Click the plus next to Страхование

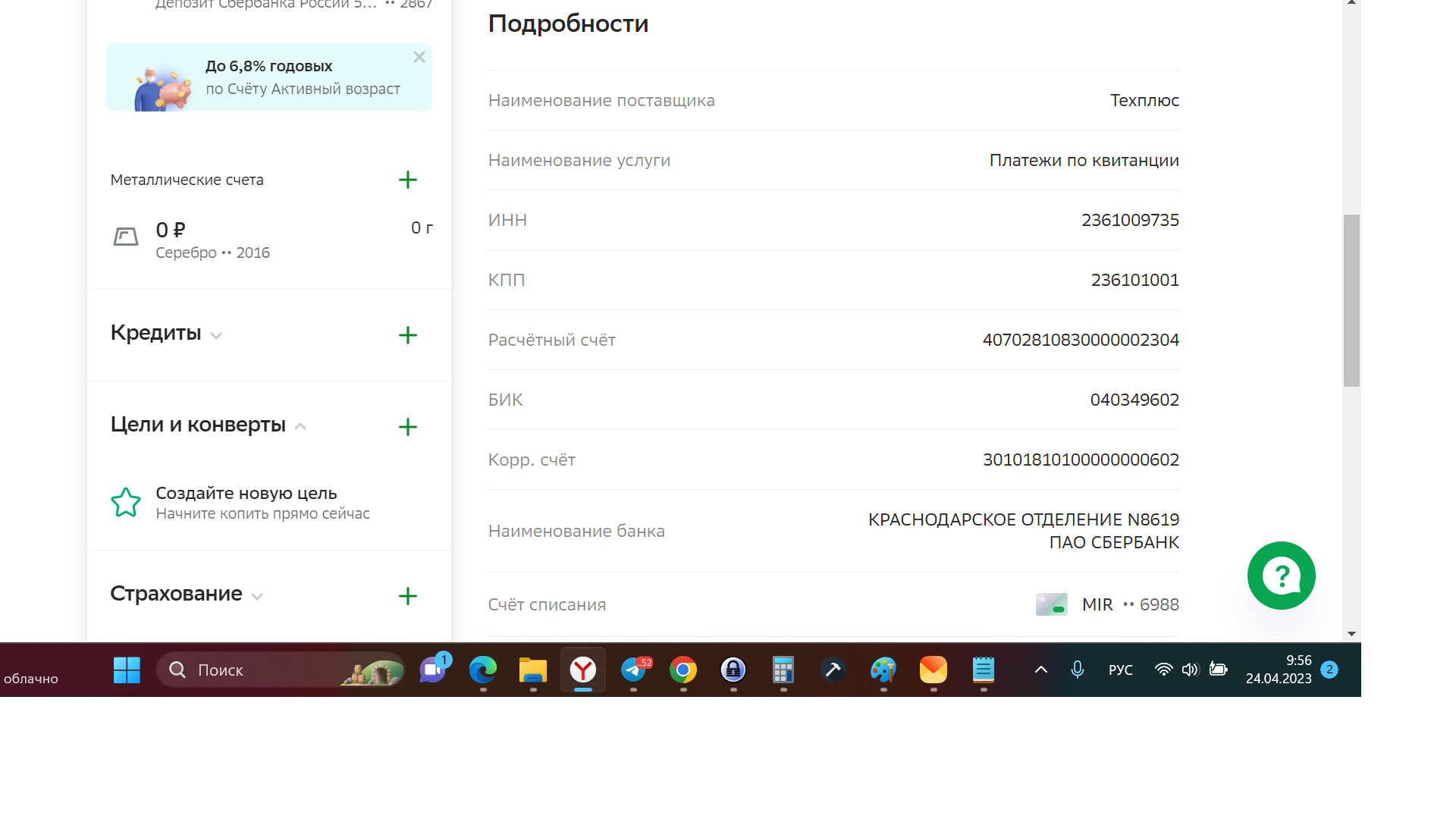pyautogui.click(x=408, y=596)
